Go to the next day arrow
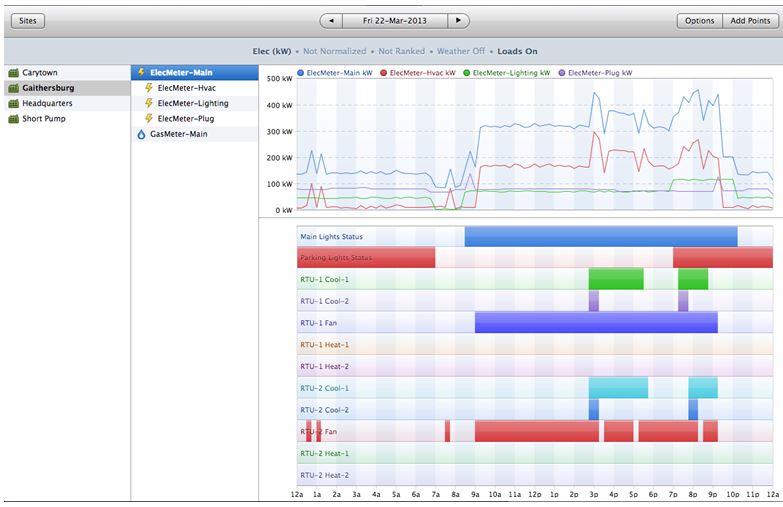783x507 pixels. (x=458, y=21)
